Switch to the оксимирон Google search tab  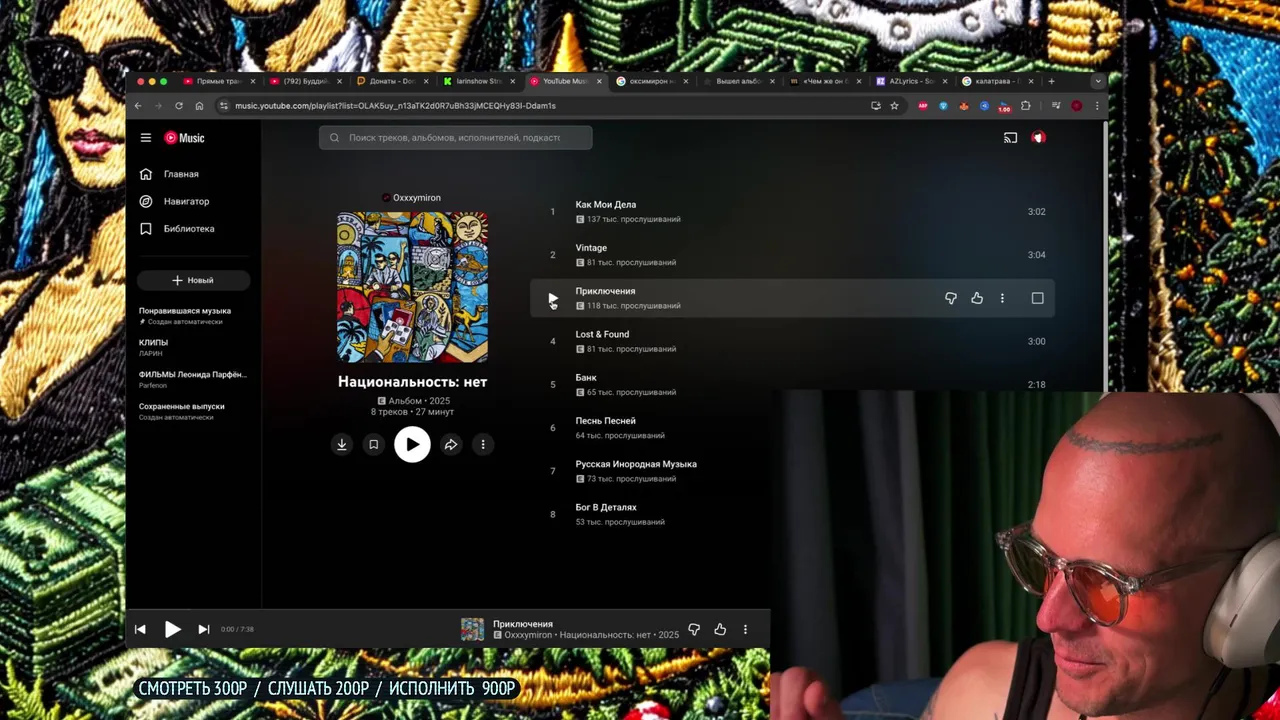pos(652,81)
